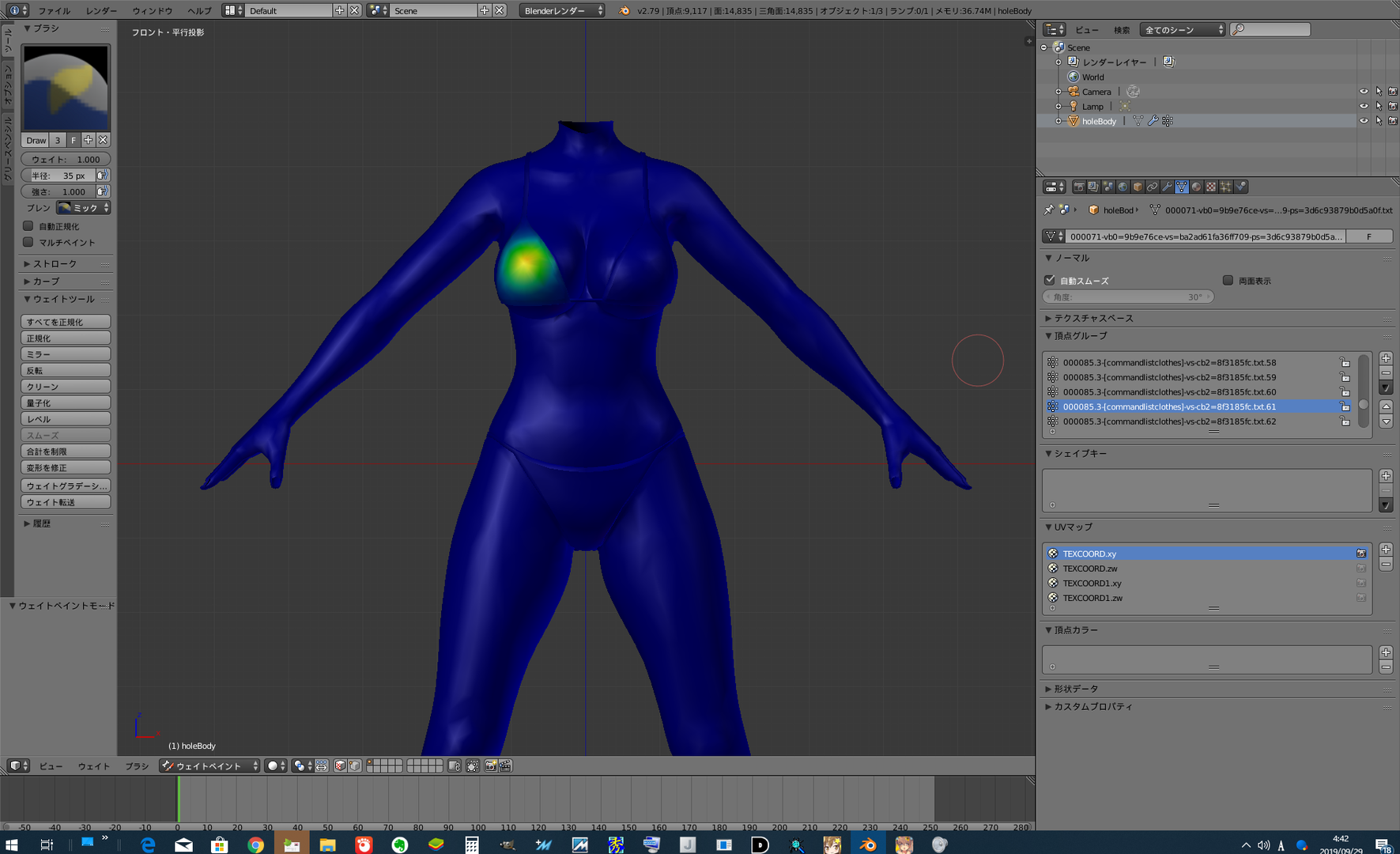Open the File menu
The height and width of the screenshot is (854, 1400).
point(55,11)
